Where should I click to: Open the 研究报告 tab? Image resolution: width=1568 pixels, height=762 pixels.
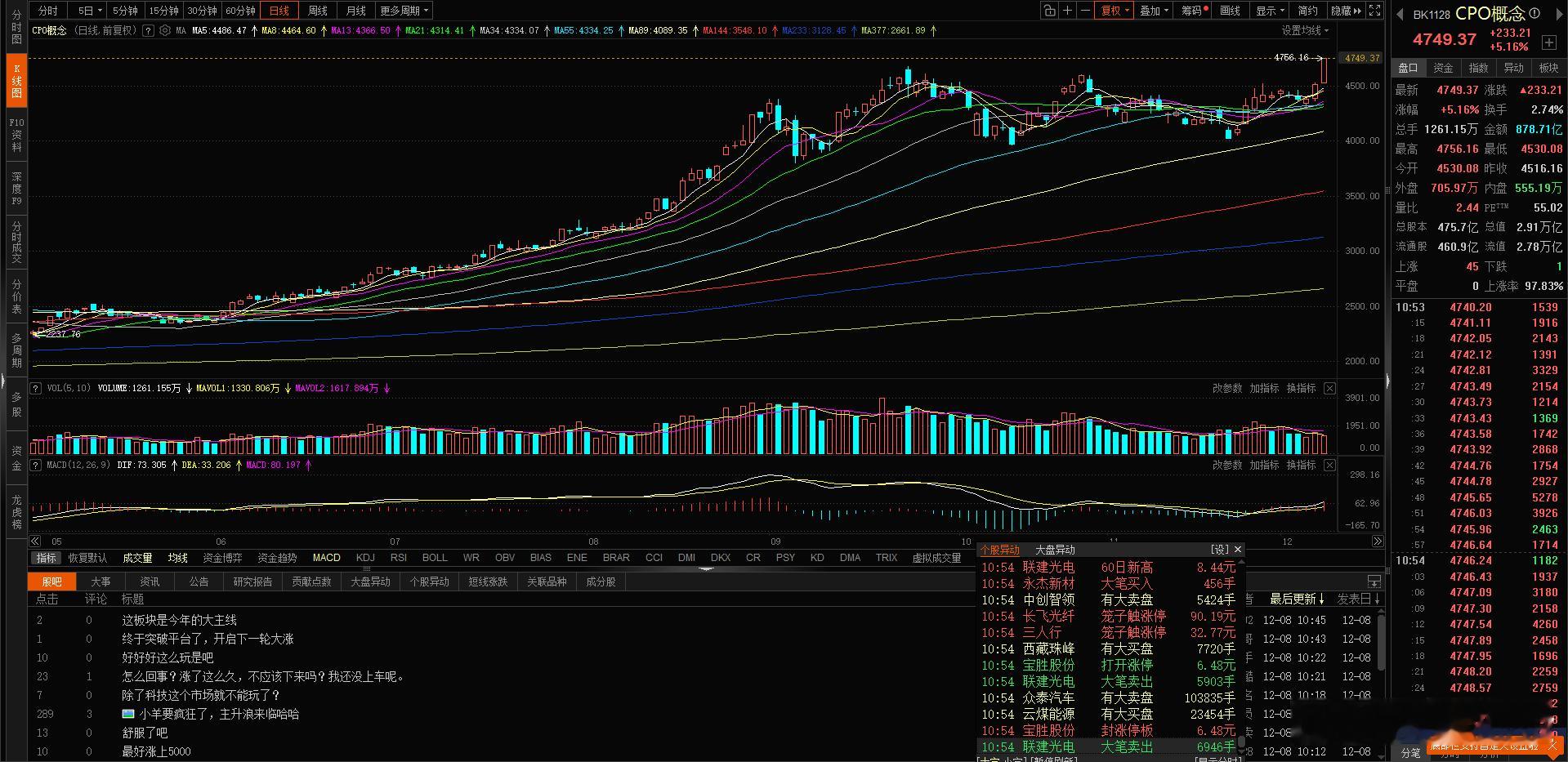pos(252,582)
